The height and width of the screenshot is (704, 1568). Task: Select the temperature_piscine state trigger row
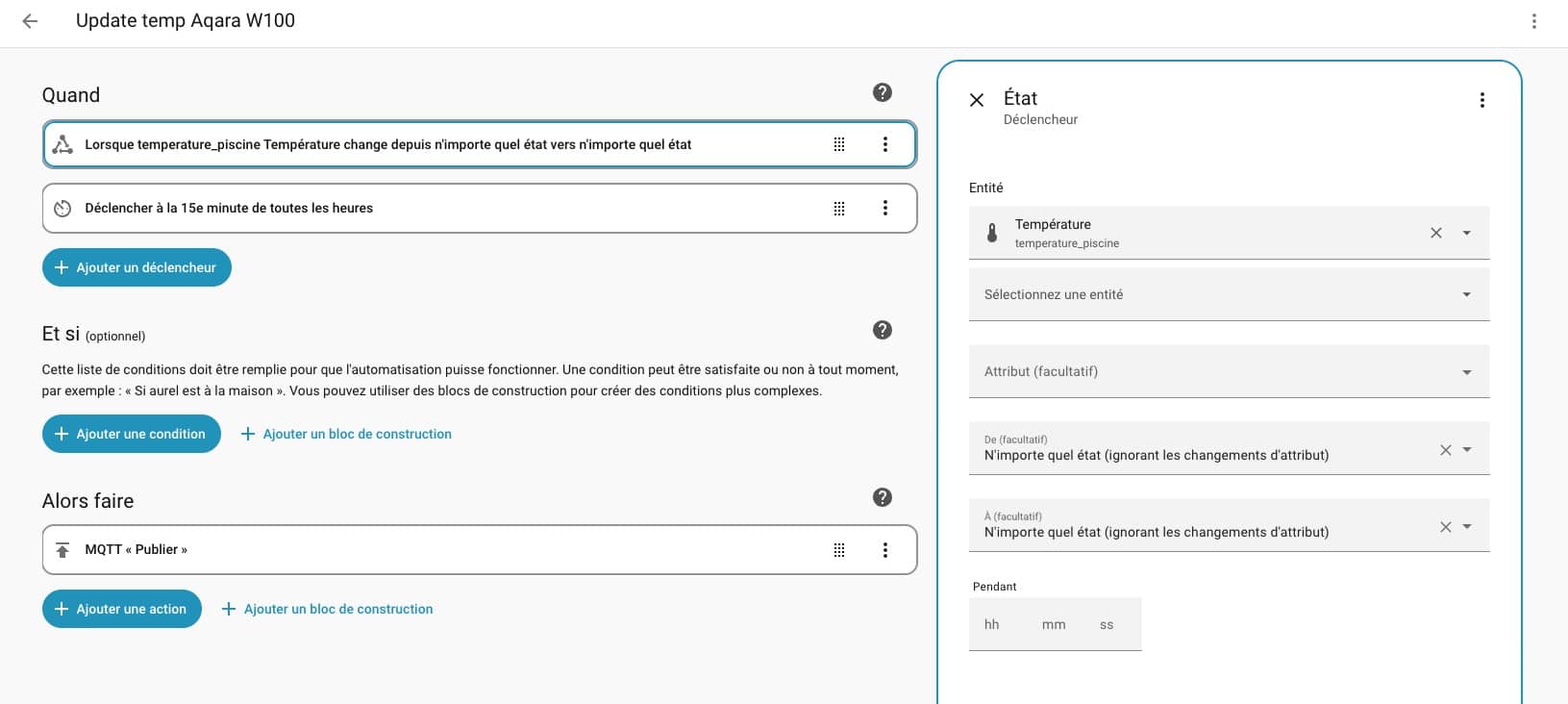tap(480, 144)
